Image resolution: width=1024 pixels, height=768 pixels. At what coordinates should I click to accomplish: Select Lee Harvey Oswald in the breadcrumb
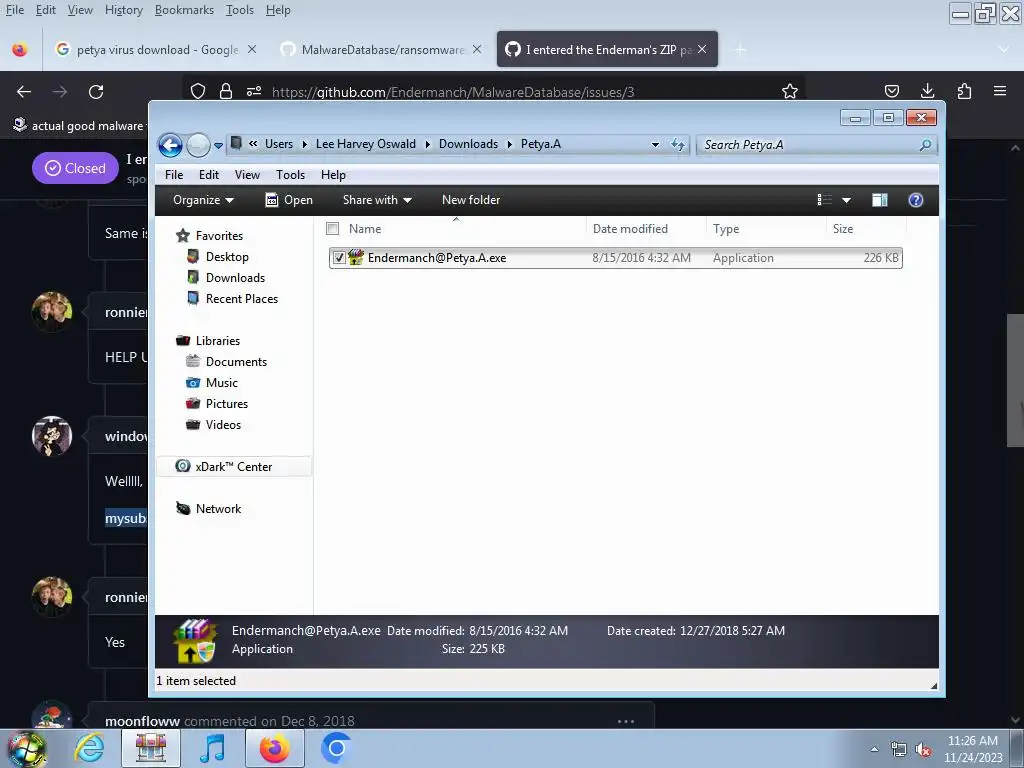366,144
